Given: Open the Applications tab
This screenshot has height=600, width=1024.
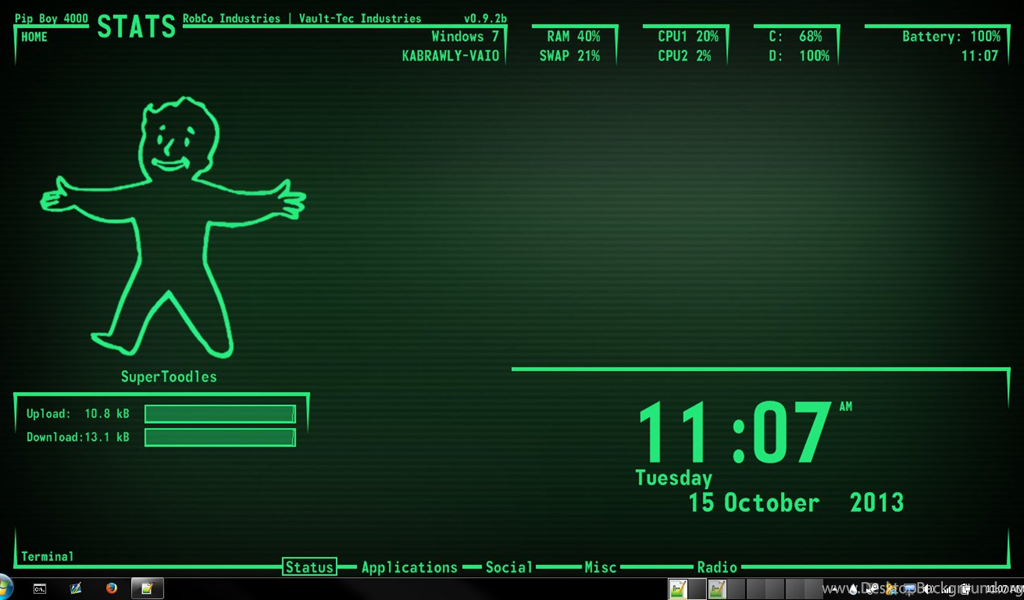Looking at the screenshot, I should click(409, 567).
